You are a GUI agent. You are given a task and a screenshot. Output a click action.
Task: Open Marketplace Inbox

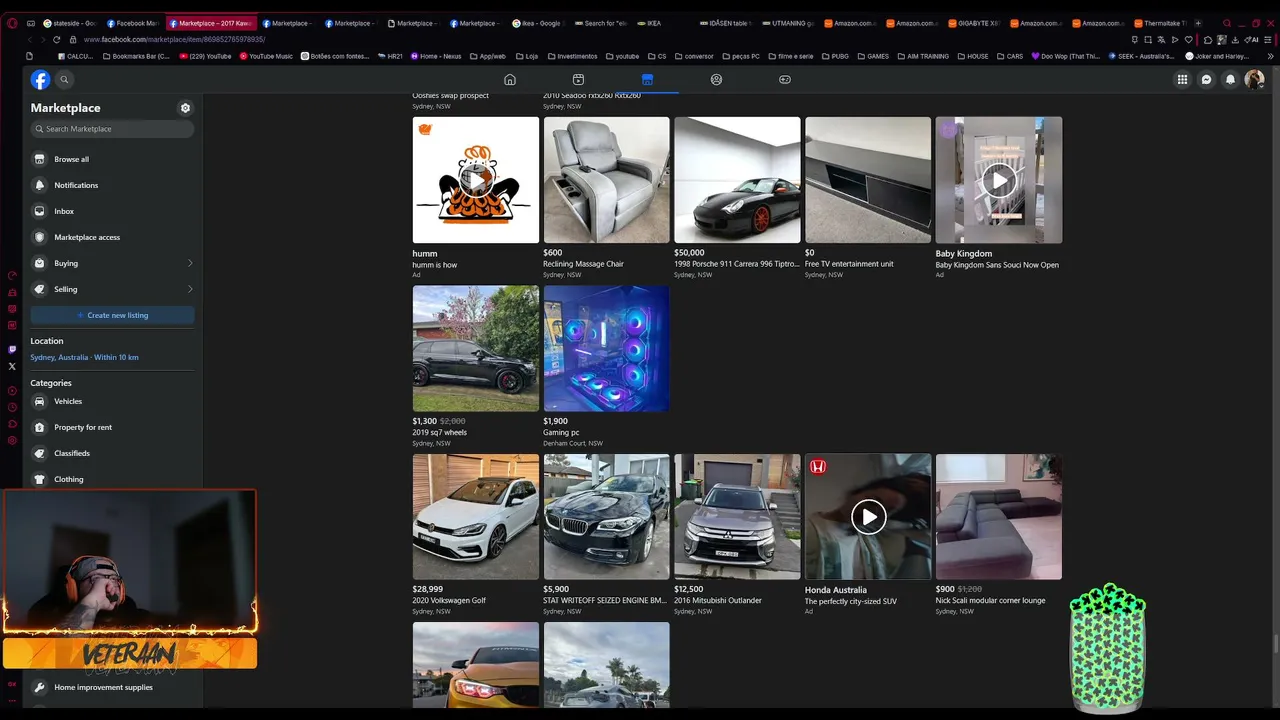(x=112, y=211)
